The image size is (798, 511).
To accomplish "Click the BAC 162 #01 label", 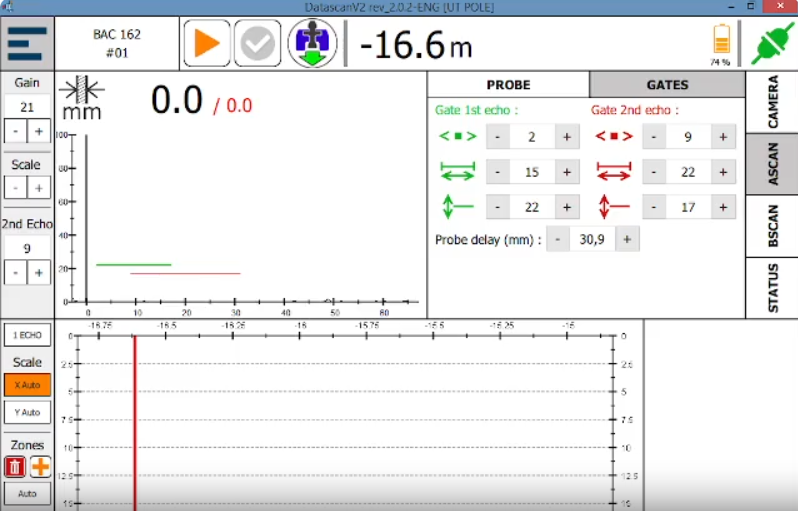I will point(117,43).
